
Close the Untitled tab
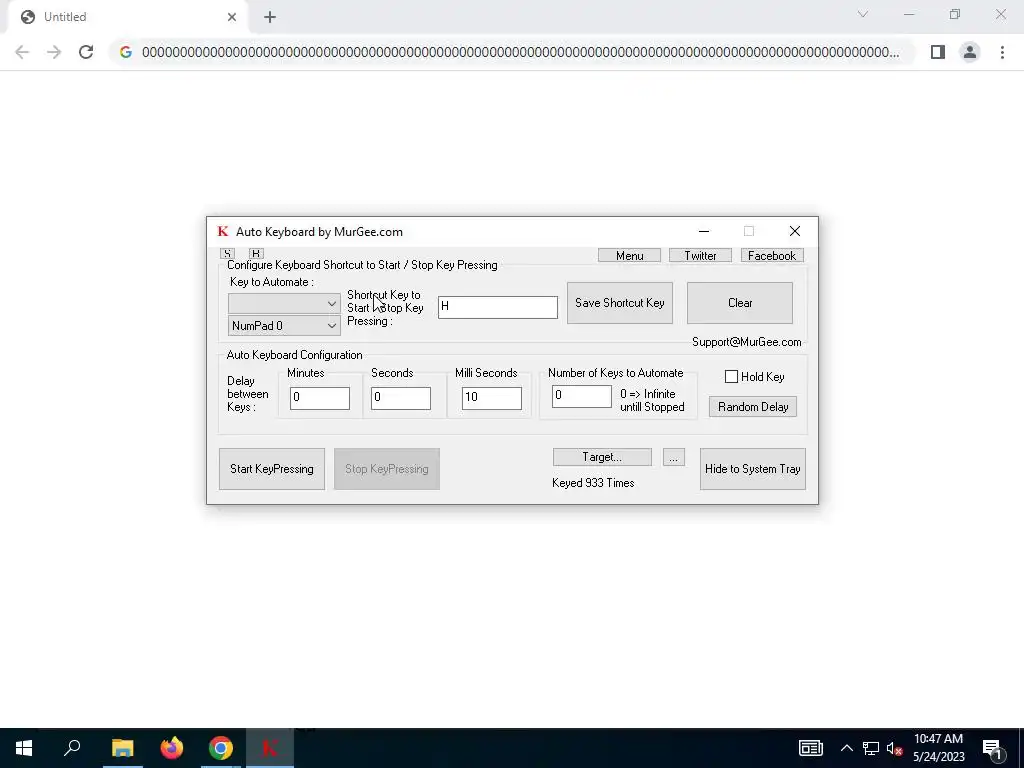tap(232, 17)
